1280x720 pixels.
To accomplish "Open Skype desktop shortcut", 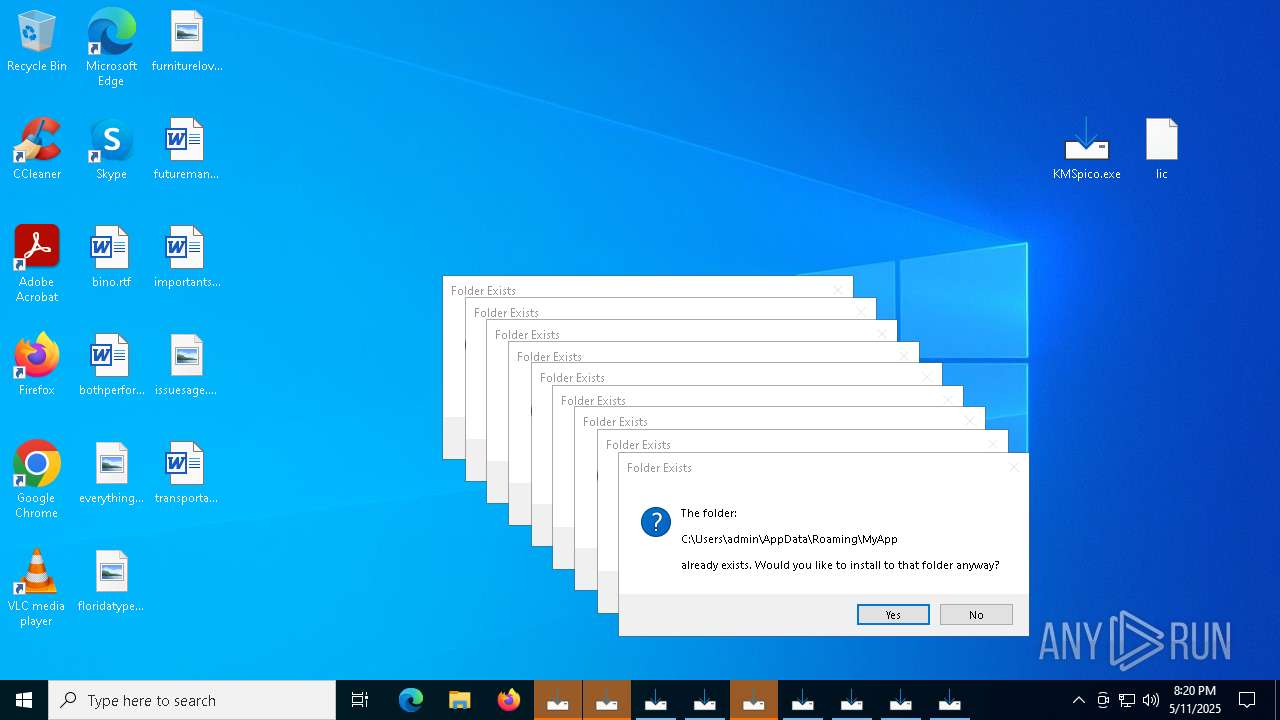I will tap(111, 150).
